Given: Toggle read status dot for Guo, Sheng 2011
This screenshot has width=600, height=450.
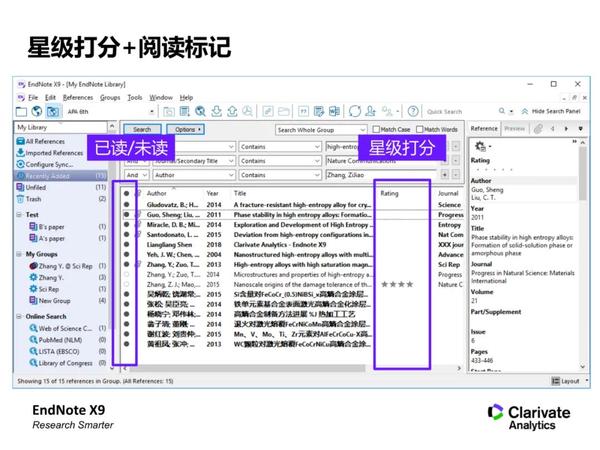Looking at the screenshot, I should pos(126,214).
